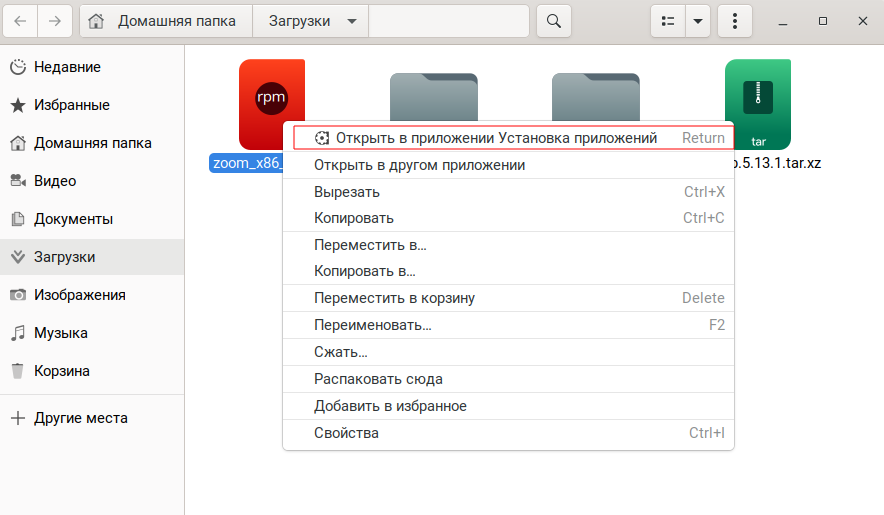
Task: Open Недавние in the sidebar
Action: point(67,67)
